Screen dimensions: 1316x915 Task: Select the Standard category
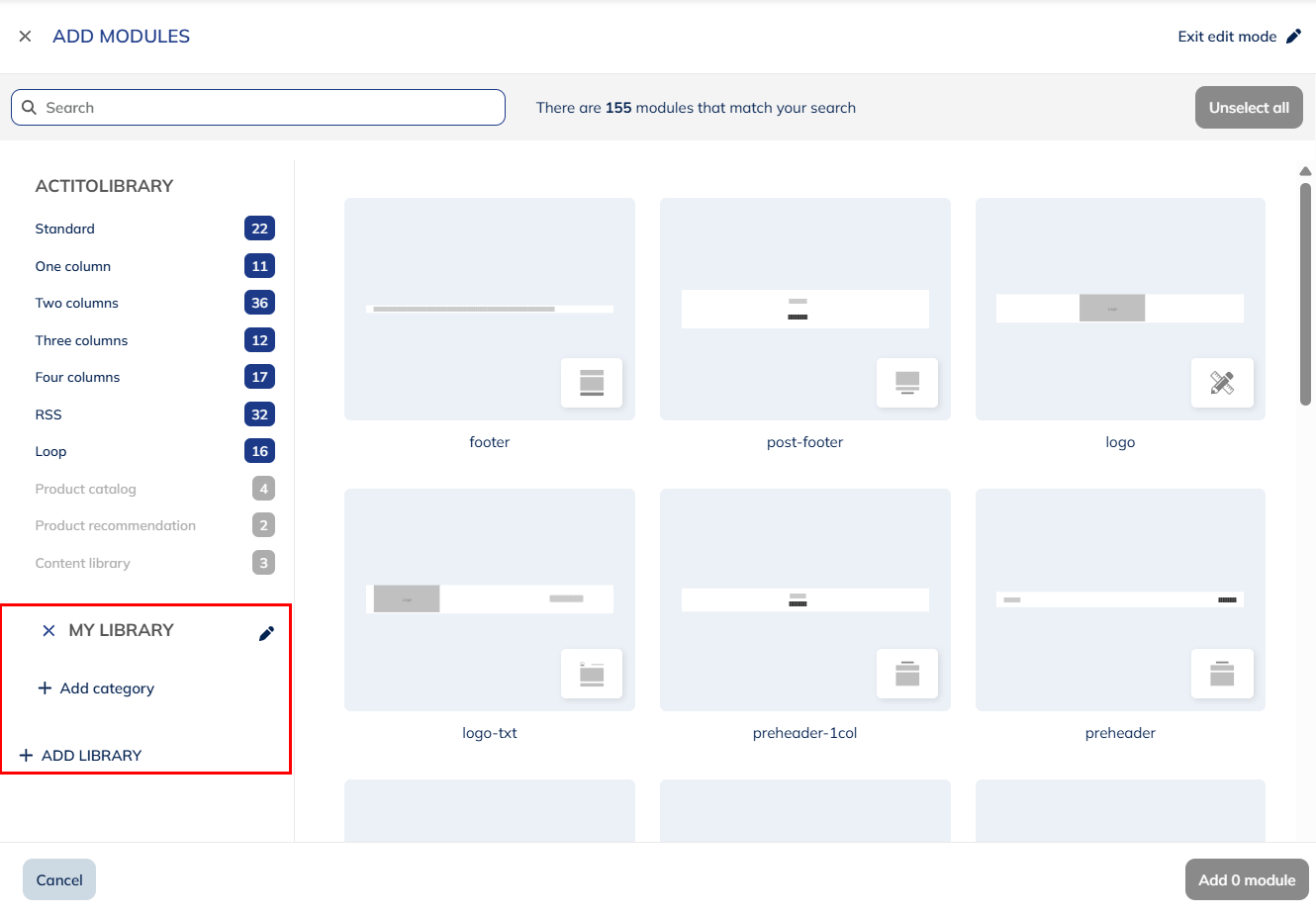pos(65,229)
